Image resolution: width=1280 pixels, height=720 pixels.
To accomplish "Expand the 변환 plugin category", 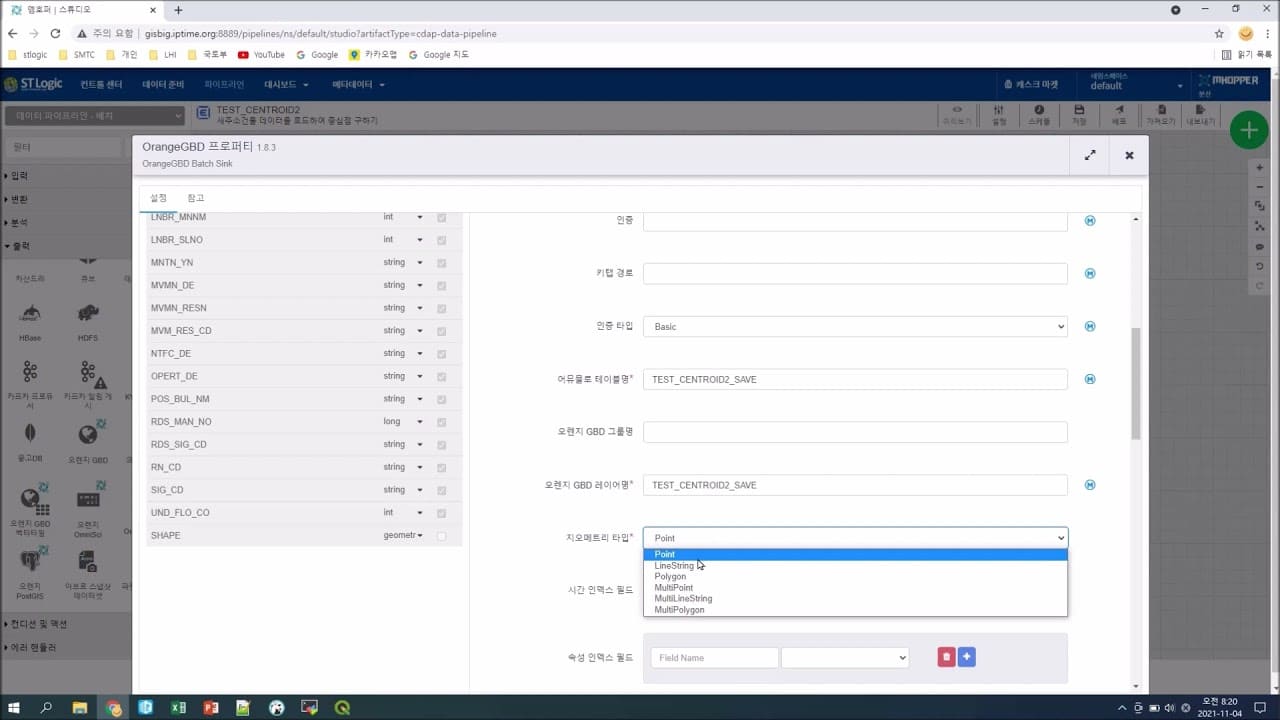I will (x=17, y=199).
